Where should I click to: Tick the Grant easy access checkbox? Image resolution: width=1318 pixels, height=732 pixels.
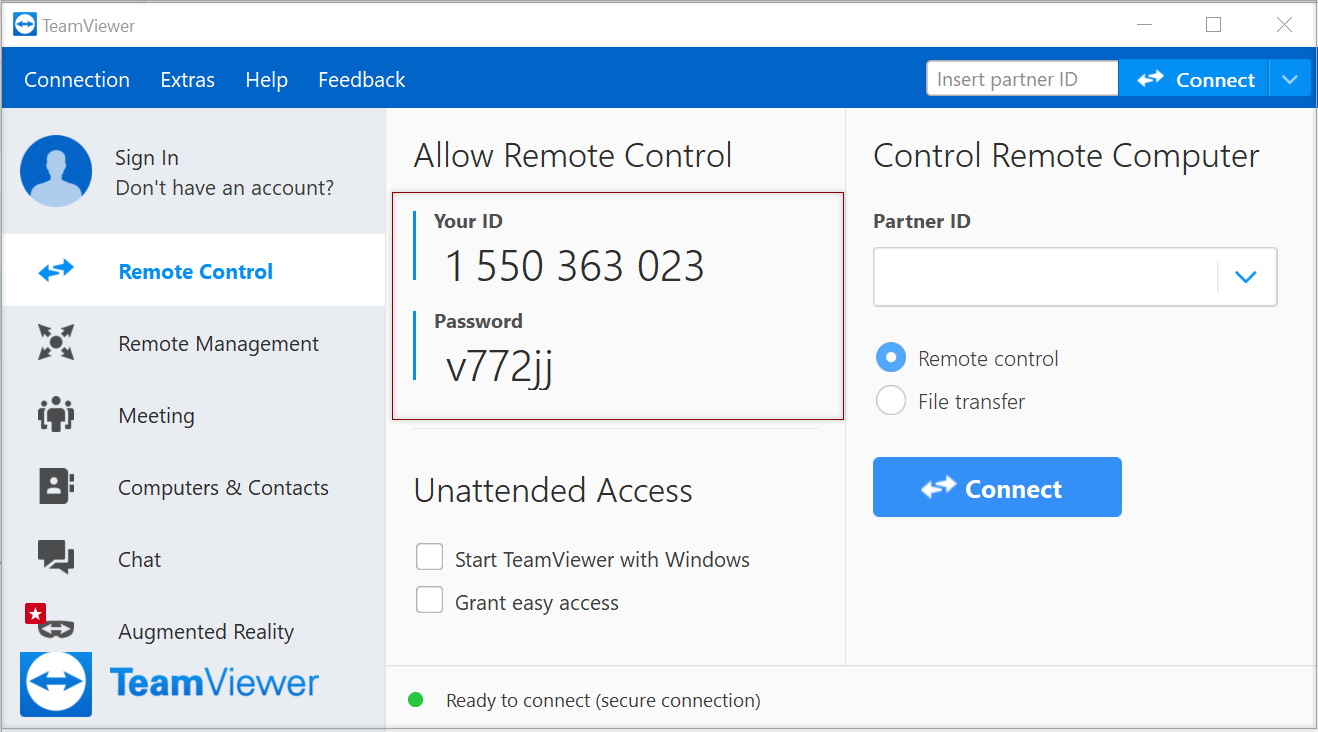point(429,600)
